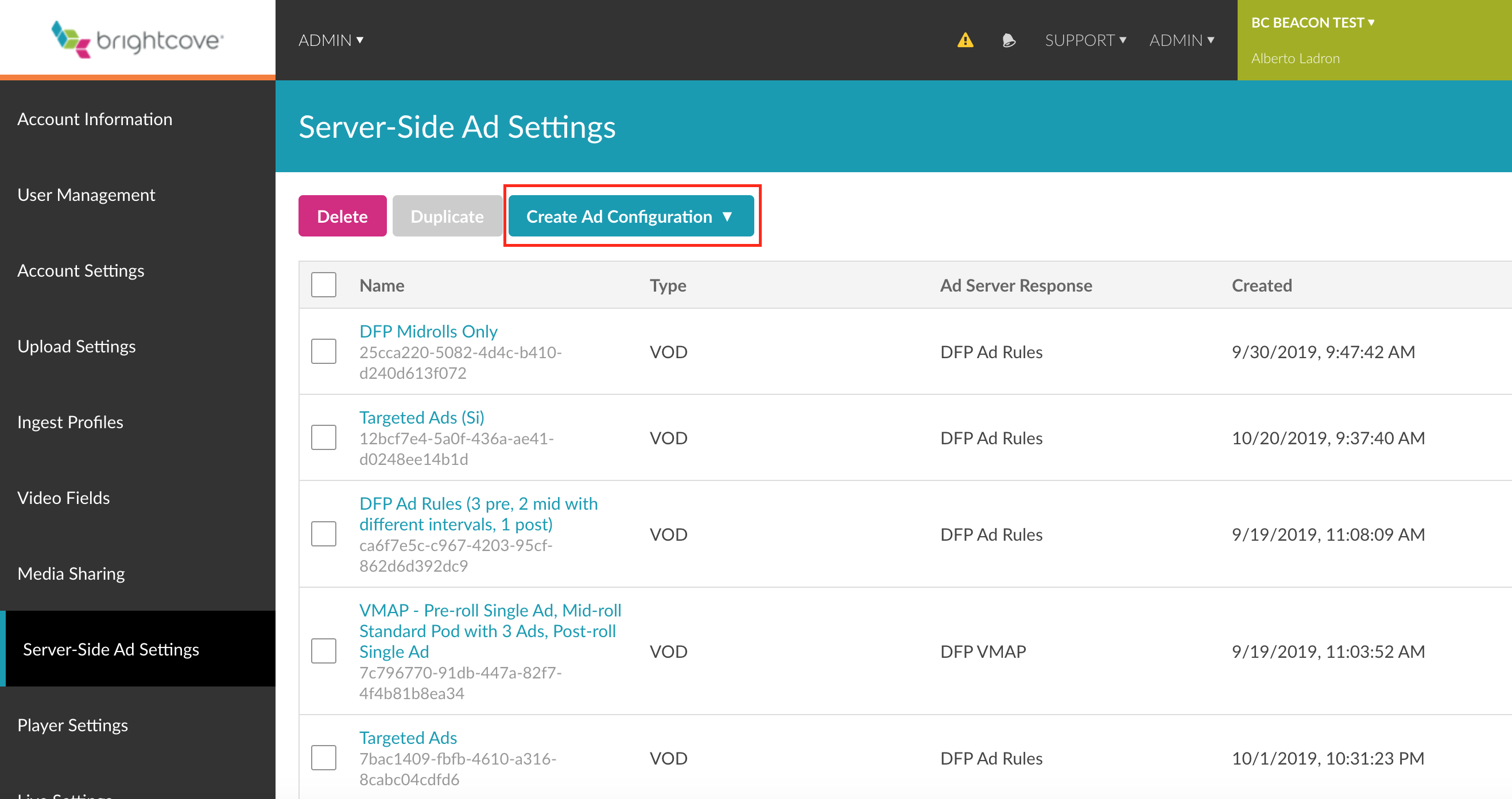The image size is (1512, 799).
Task: Open Player Settings
Action: coord(72,724)
